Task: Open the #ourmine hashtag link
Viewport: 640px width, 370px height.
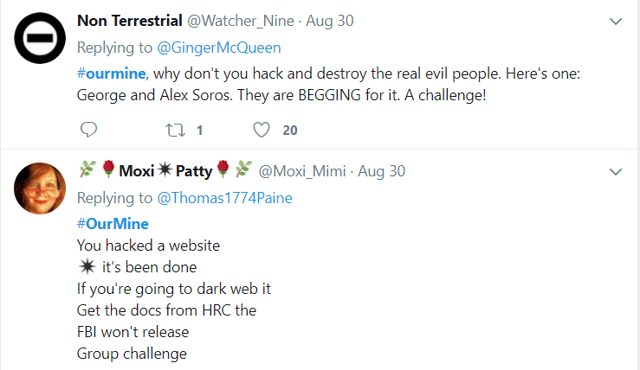Action: pyautogui.click(x=111, y=73)
